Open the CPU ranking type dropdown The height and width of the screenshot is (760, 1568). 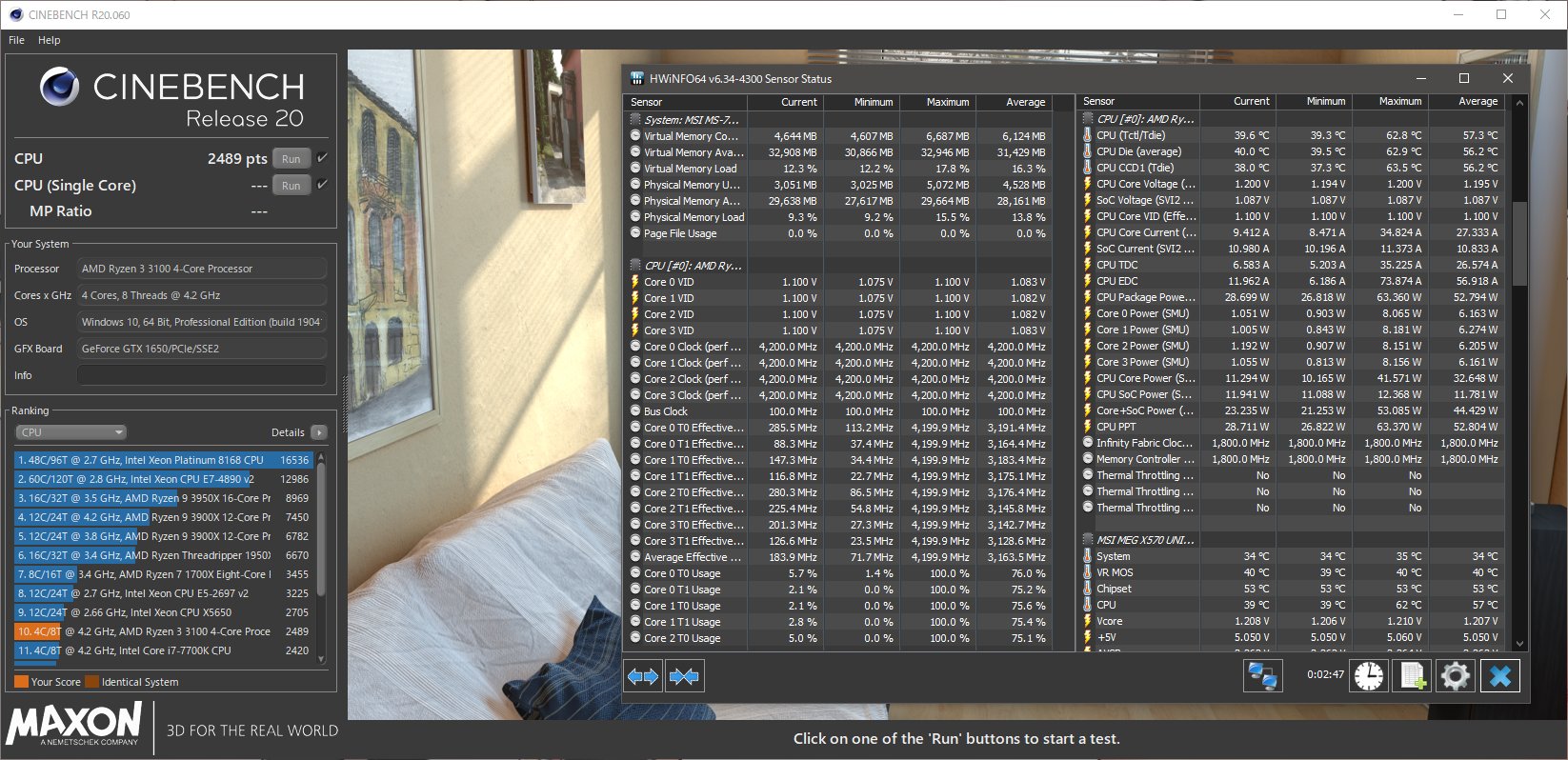click(x=71, y=432)
